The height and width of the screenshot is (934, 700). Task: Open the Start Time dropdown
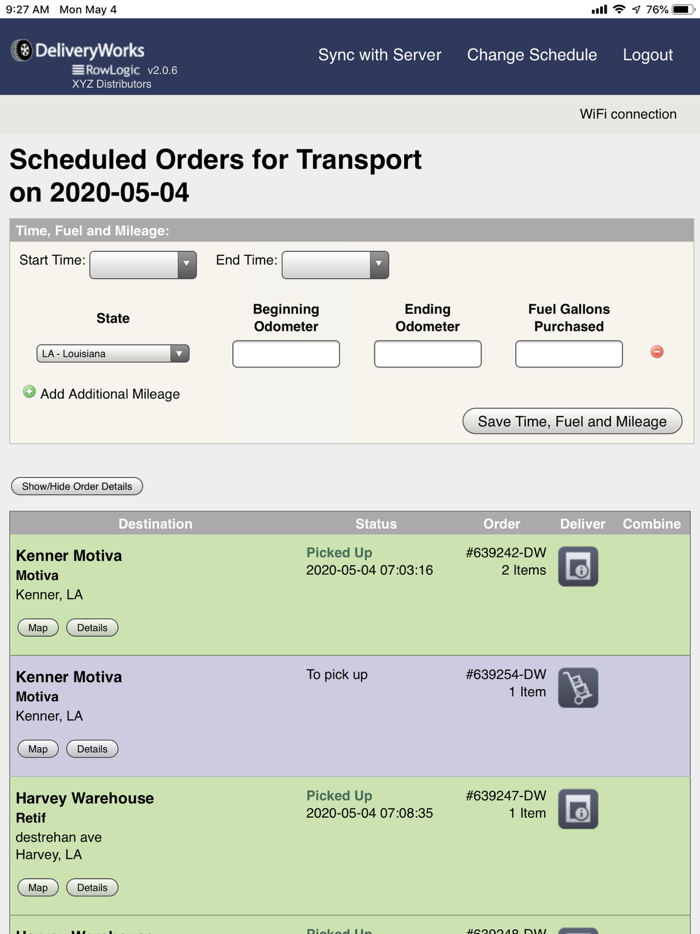143,265
